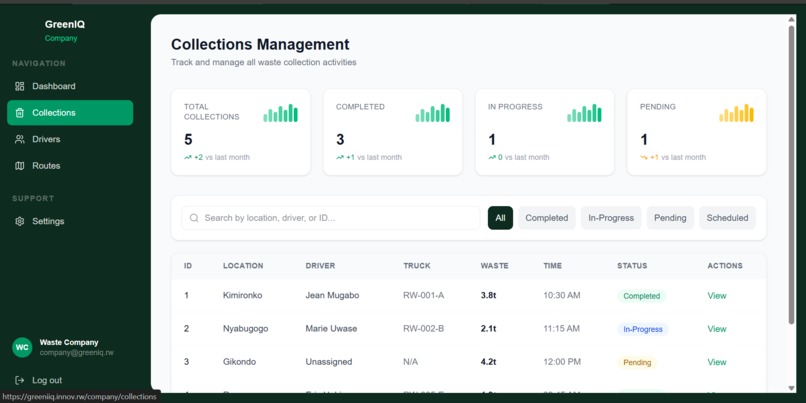Click Total Collections bar chart icon
Viewport: 806px width, 403px height.
pos(281,113)
